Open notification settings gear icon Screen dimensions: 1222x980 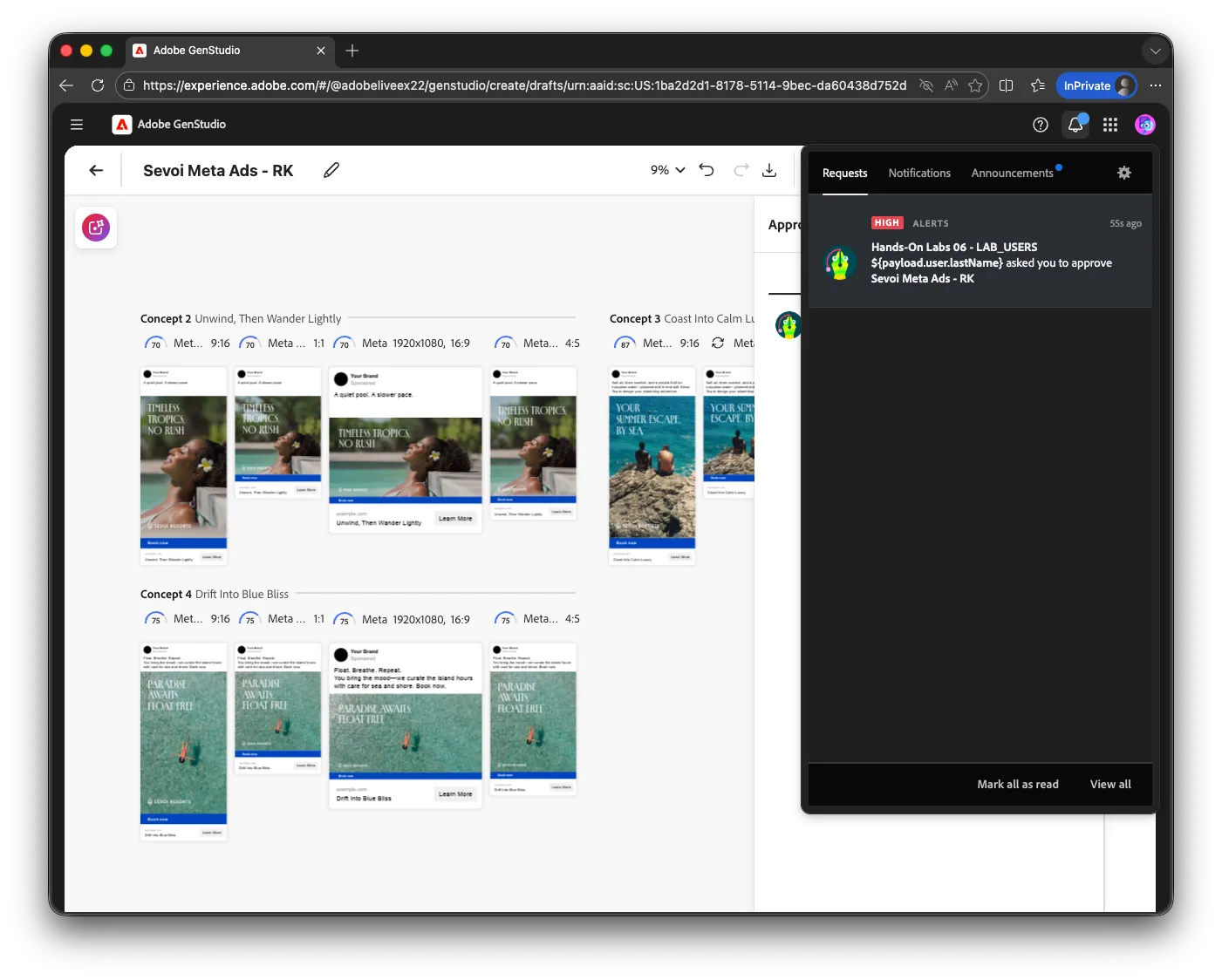click(1124, 173)
